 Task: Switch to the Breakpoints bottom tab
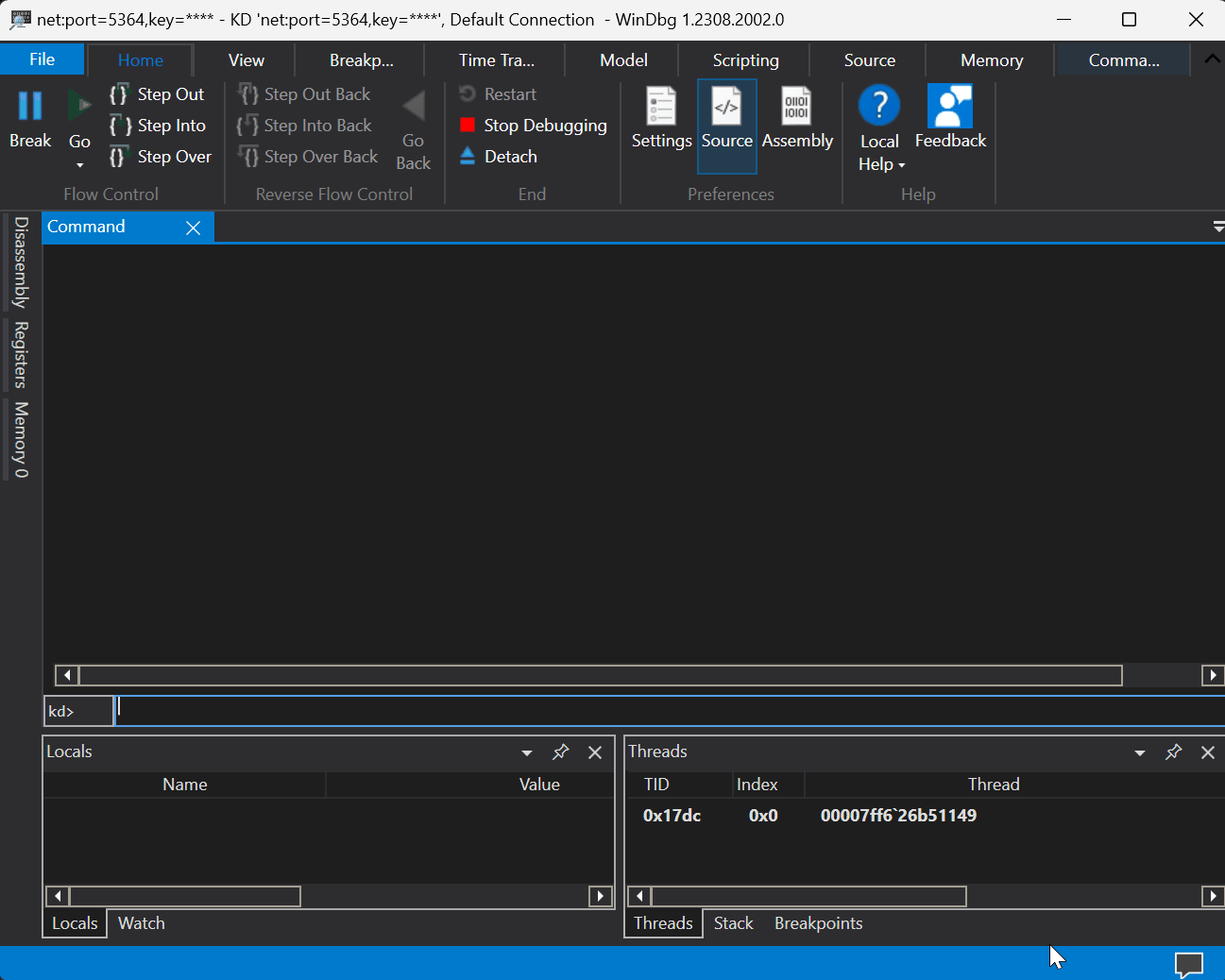coord(819,923)
